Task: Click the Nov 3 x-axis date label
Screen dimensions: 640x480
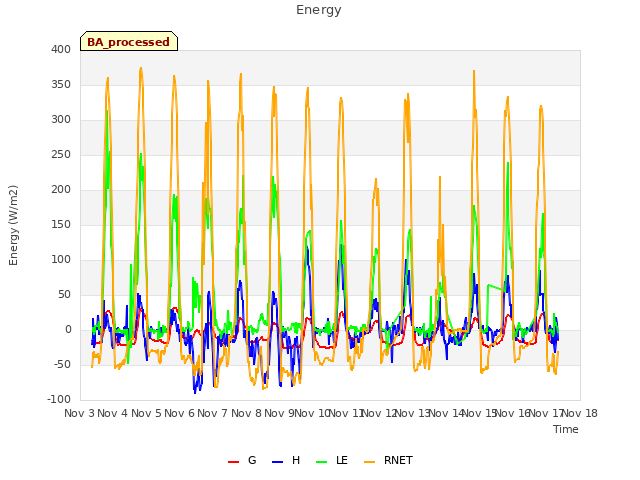Action: [79, 413]
